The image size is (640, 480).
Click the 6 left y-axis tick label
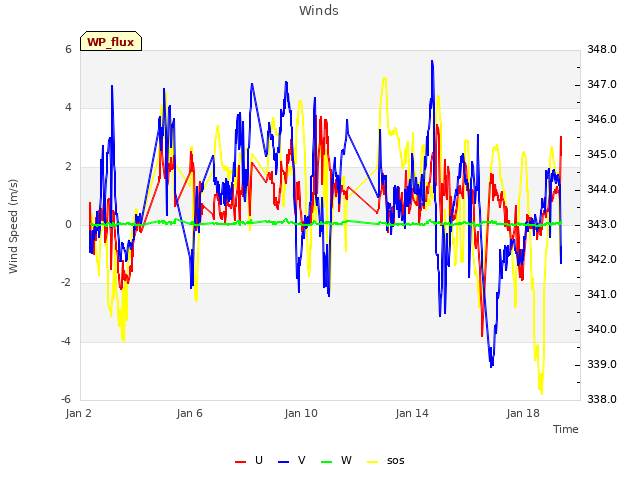68,49
